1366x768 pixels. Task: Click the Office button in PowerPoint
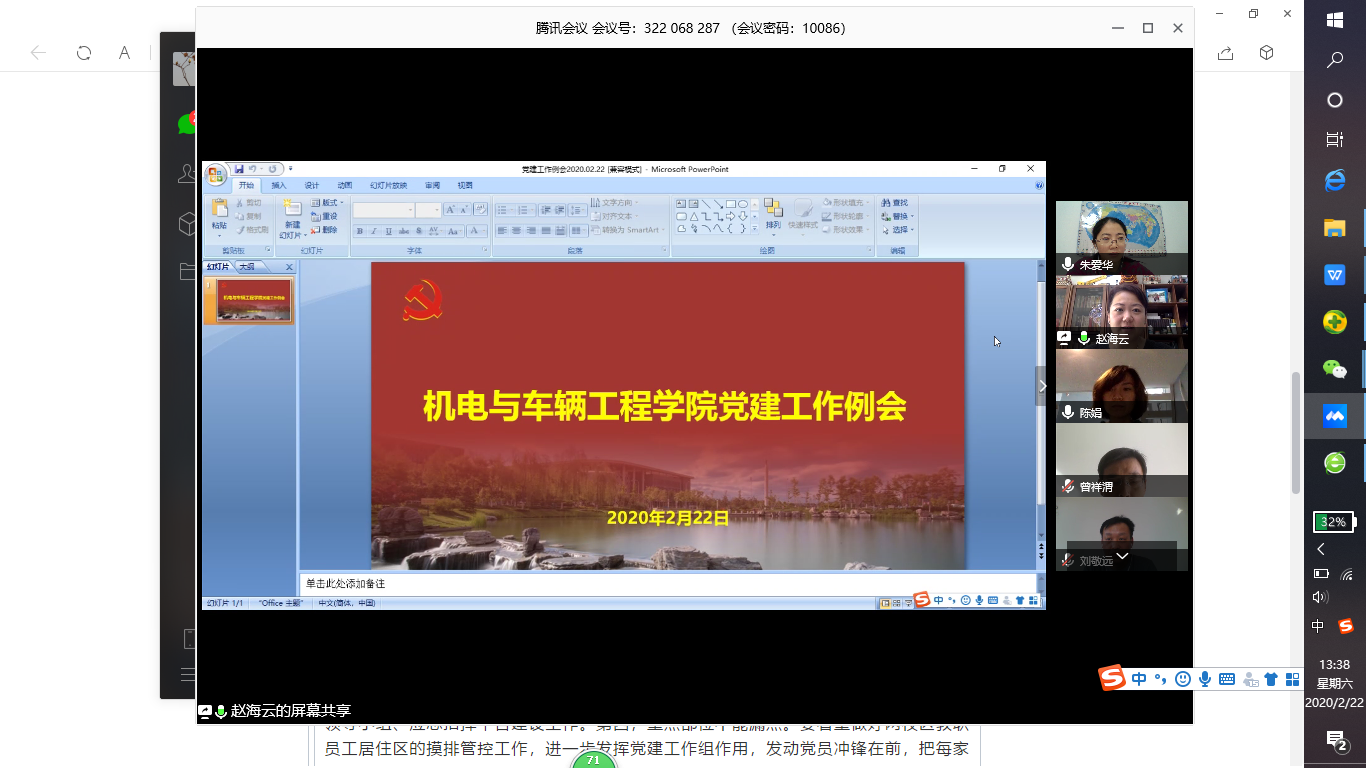tap(215, 175)
